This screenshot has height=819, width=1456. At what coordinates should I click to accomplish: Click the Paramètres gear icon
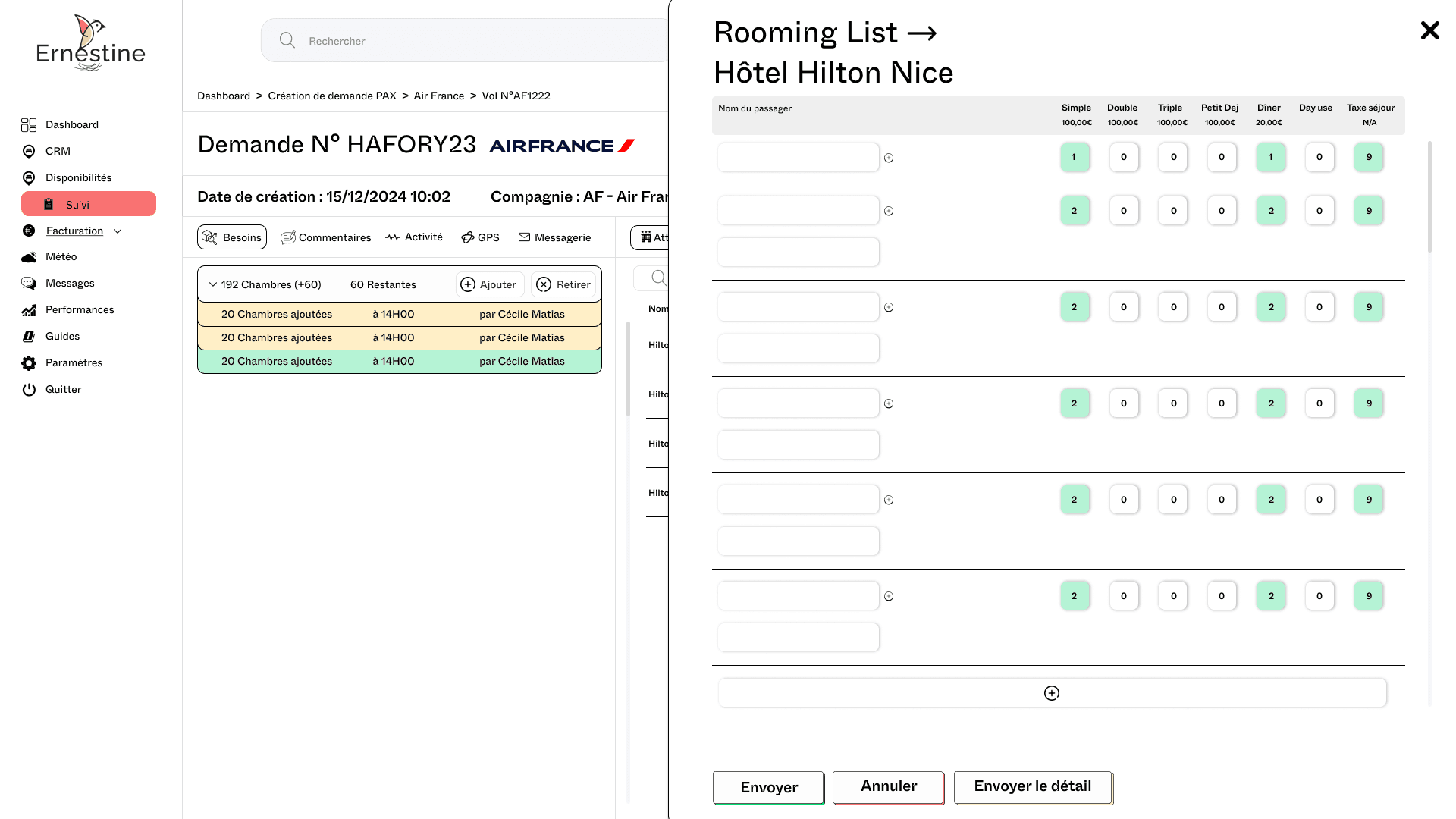click(x=29, y=363)
